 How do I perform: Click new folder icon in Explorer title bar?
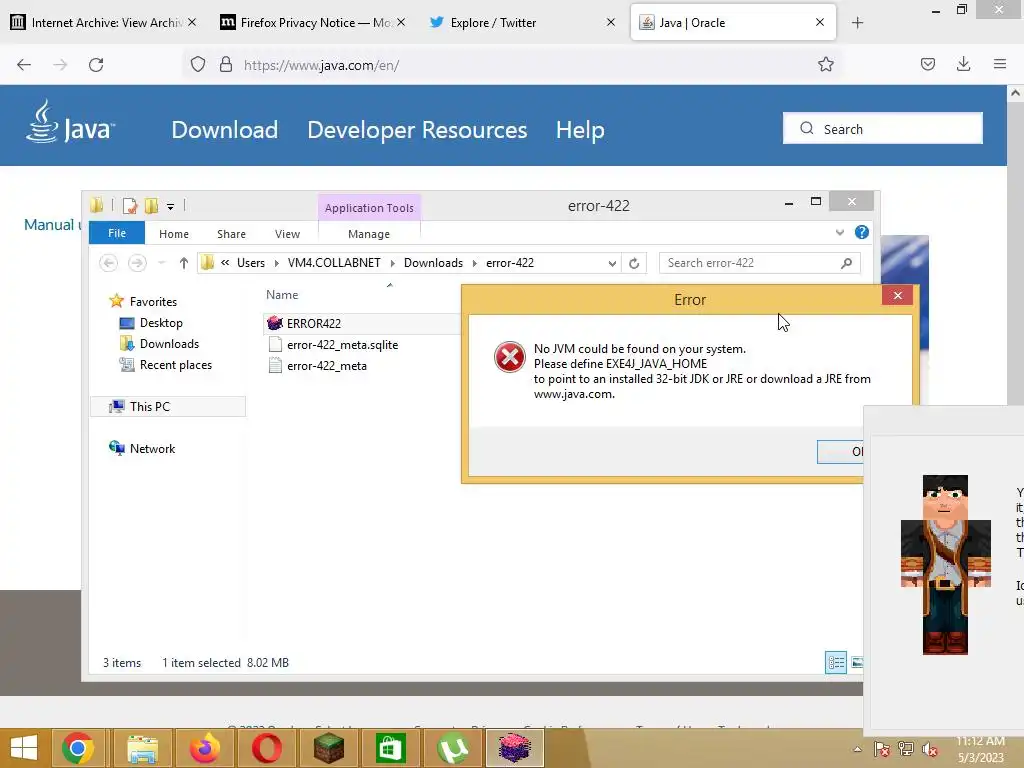tap(152, 206)
